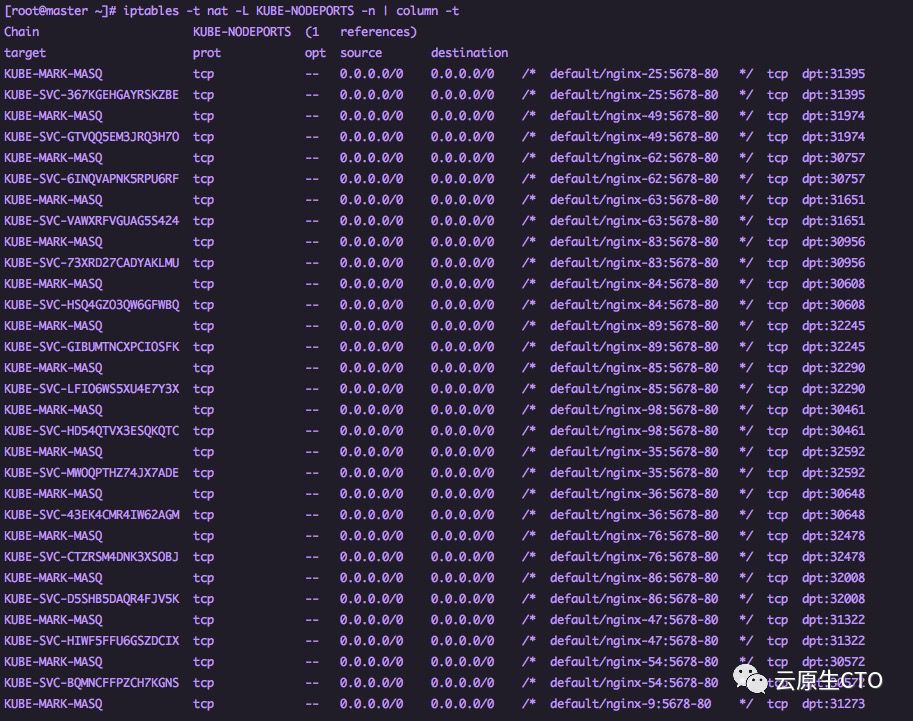913x721 pixels.
Task: Click 'dpt:32008' in the KUBE-SVC-D5SHB5DAQR4FJV5K row
Action: click(833, 598)
